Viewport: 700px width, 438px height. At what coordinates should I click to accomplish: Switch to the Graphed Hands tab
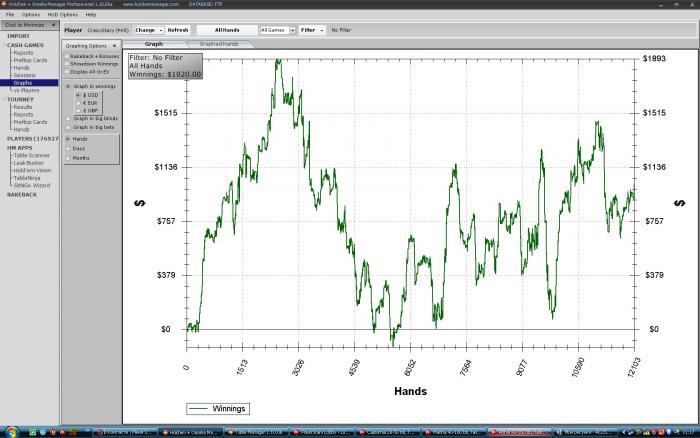click(x=219, y=44)
